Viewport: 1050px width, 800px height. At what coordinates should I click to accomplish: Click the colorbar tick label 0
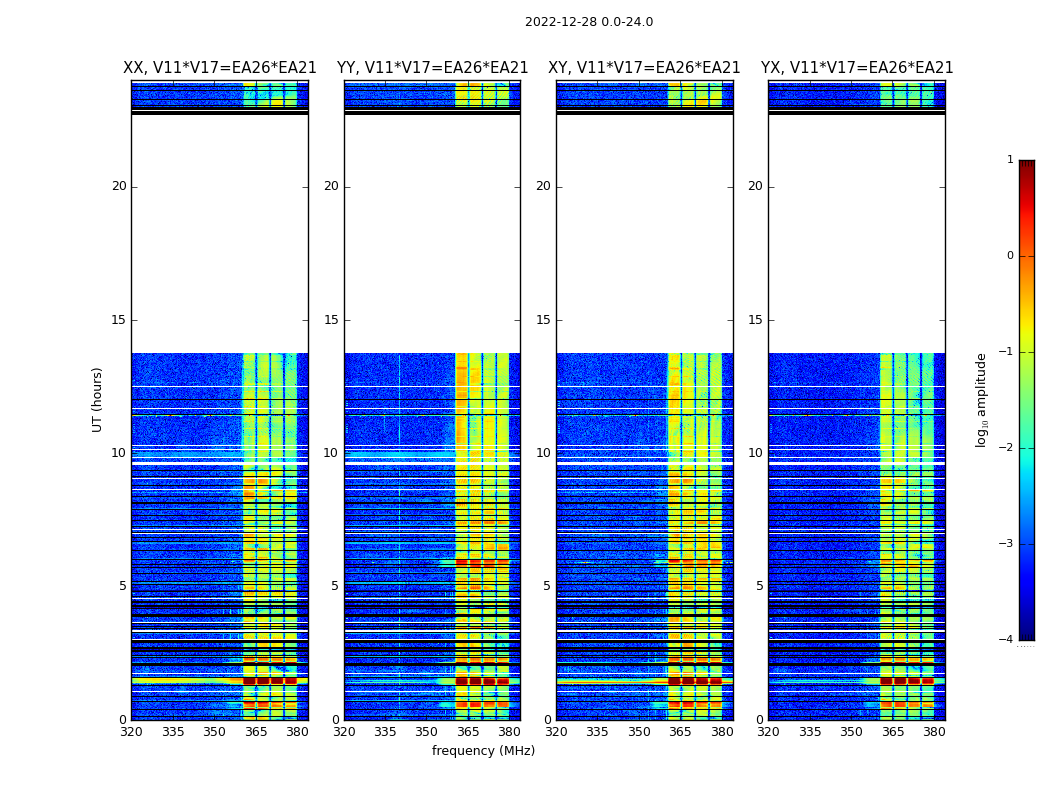1009,256
